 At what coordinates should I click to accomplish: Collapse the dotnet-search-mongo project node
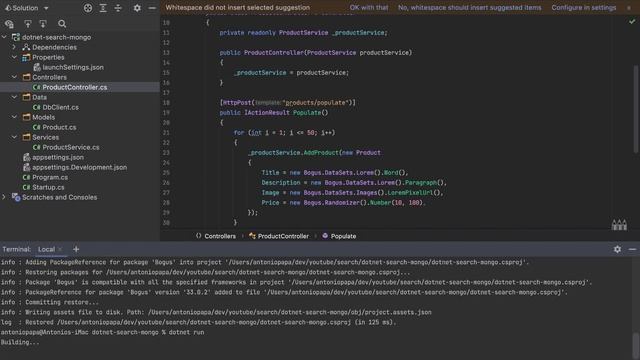(4, 37)
